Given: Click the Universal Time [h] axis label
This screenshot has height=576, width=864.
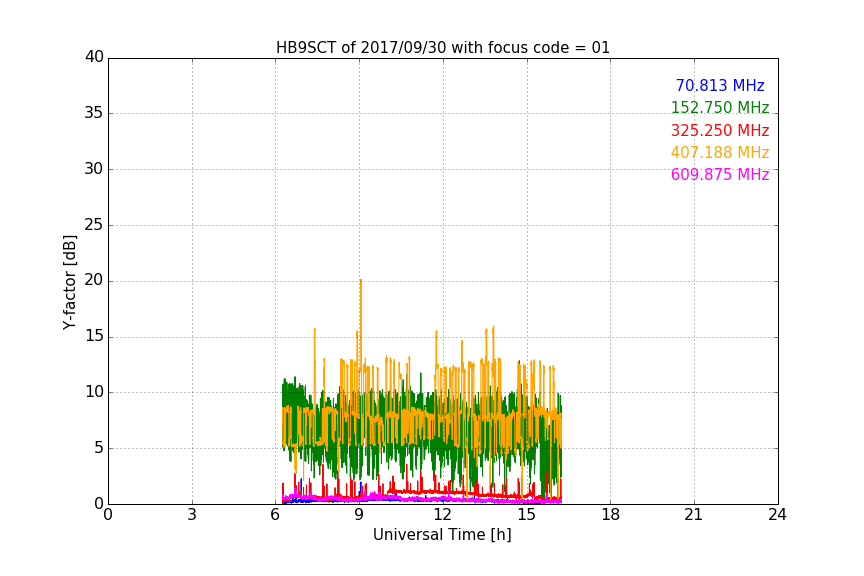Looking at the screenshot, I should click(442, 535).
